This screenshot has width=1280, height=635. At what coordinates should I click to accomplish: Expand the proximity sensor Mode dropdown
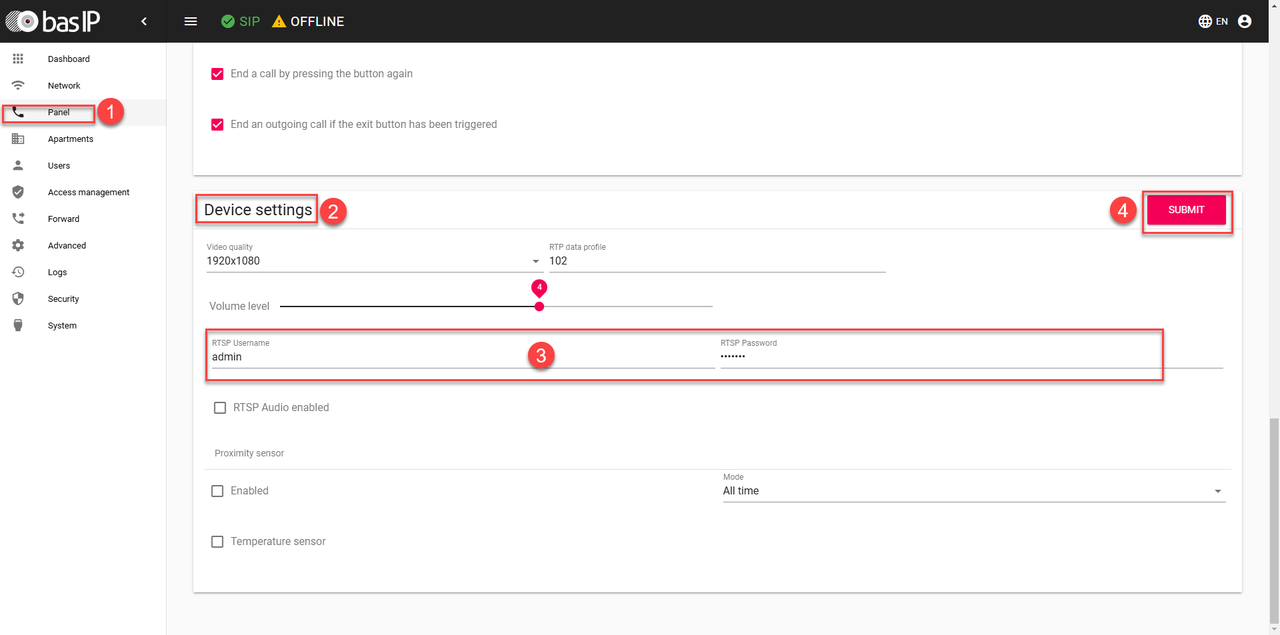pos(972,491)
